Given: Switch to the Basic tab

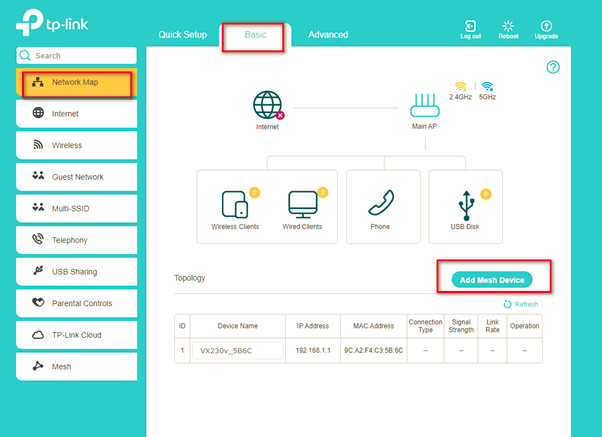Looking at the screenshot, I should (255, 35).
